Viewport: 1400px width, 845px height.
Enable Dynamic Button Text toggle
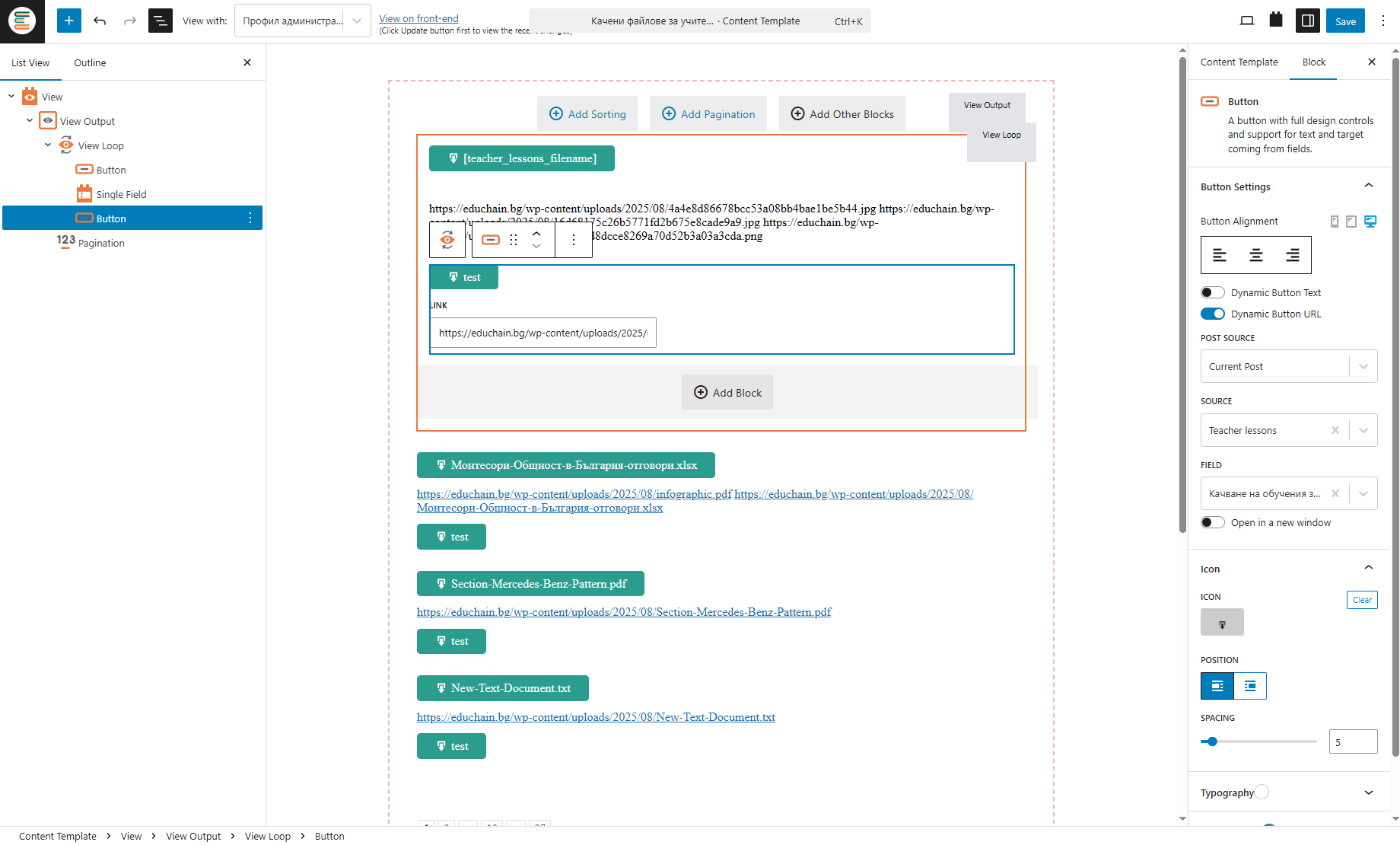click(1212, 292)
